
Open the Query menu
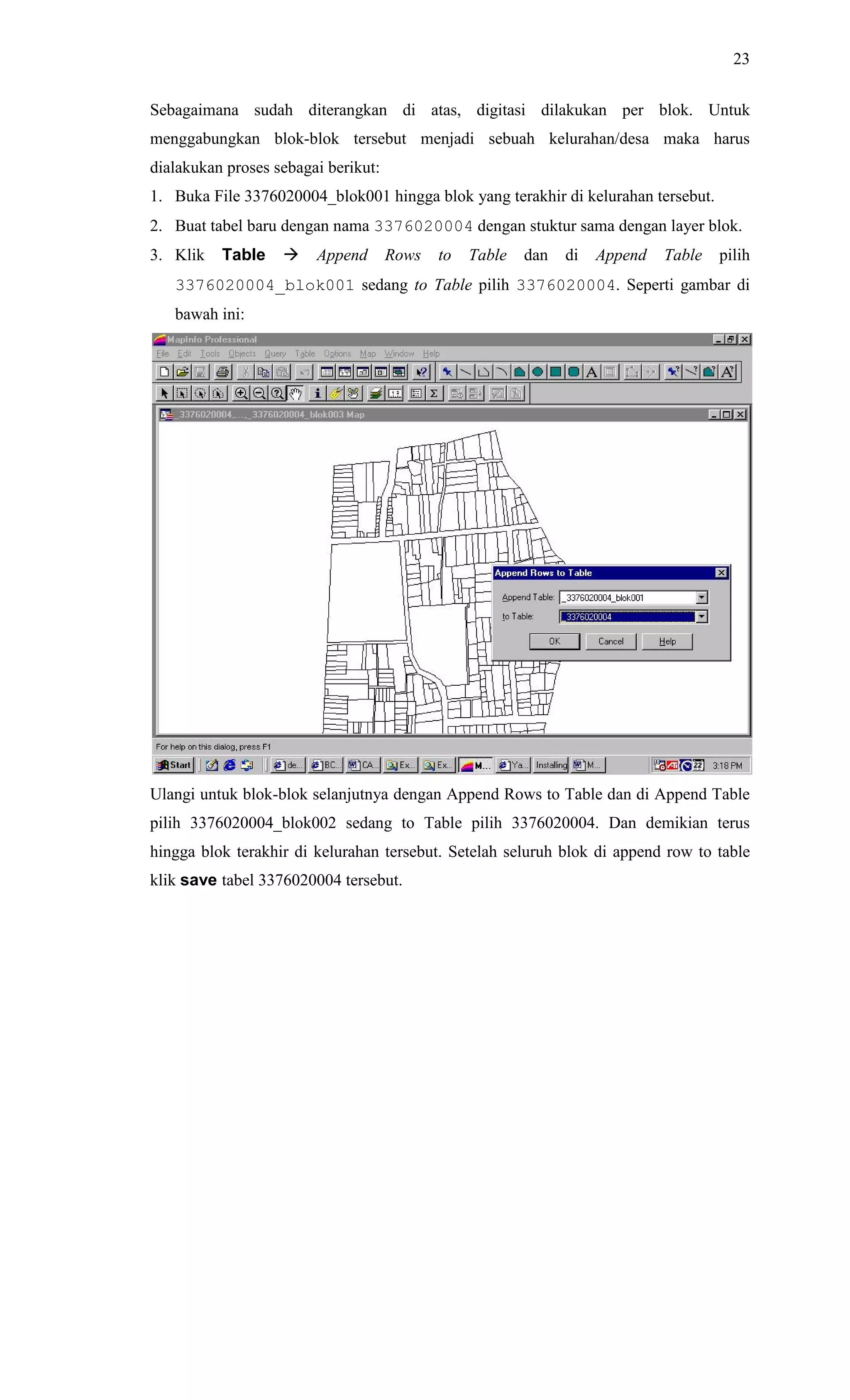(x=275, y=353)
